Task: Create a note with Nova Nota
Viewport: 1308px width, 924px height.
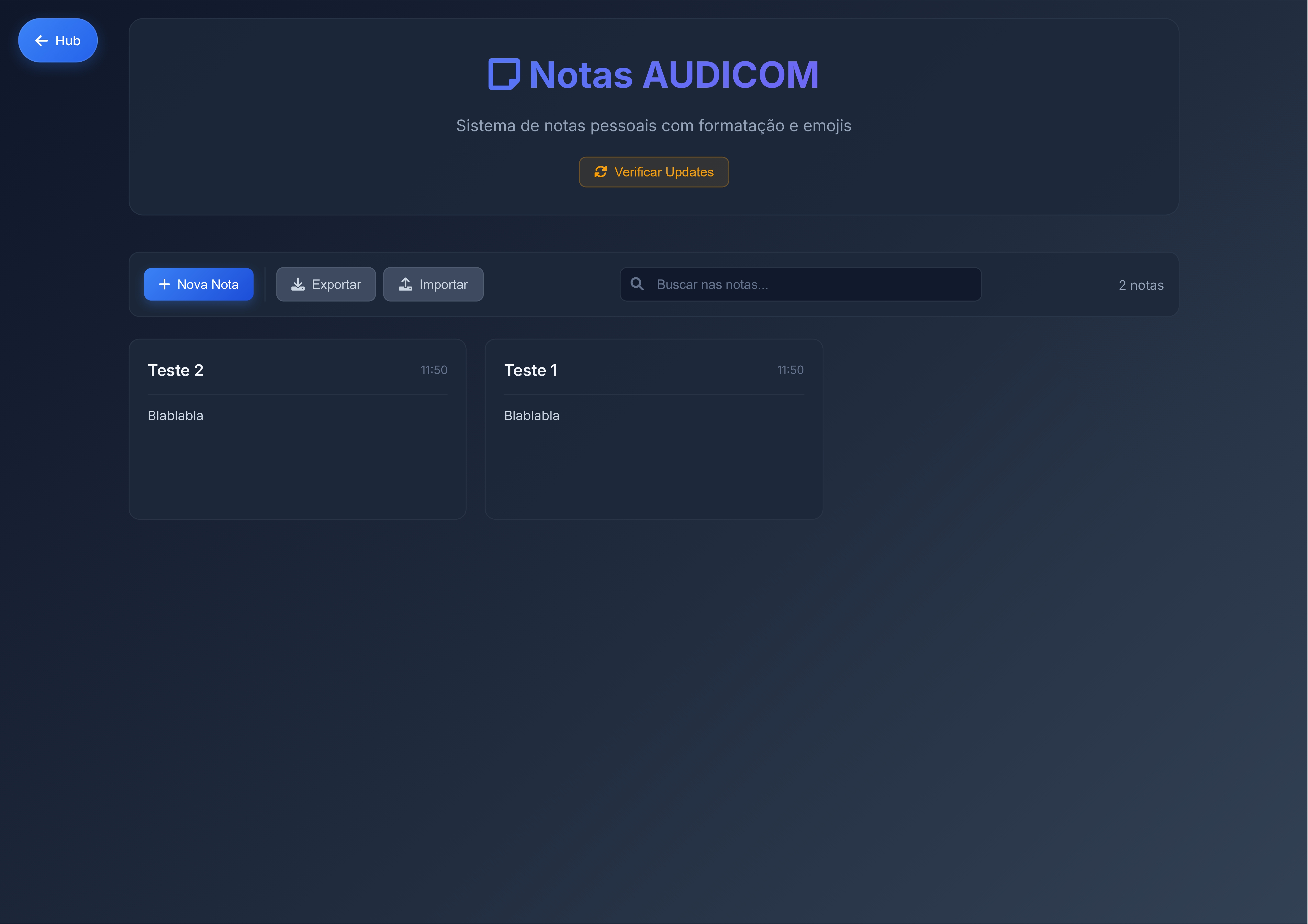Action: (199, 284)
